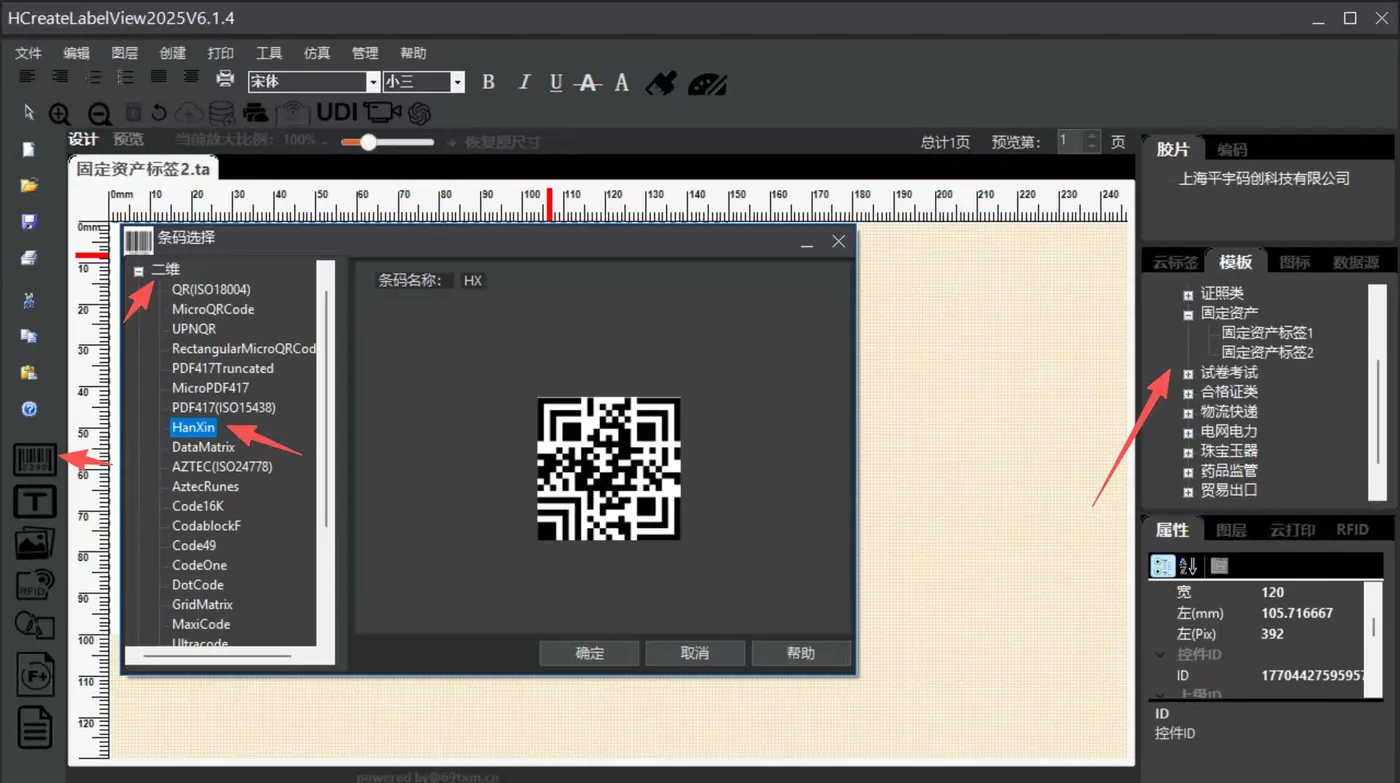The height and width of the screenshot is (783, 1400).
Task: Toggle italic formatting
Action: pyautogui.click(x=524, y=82)
